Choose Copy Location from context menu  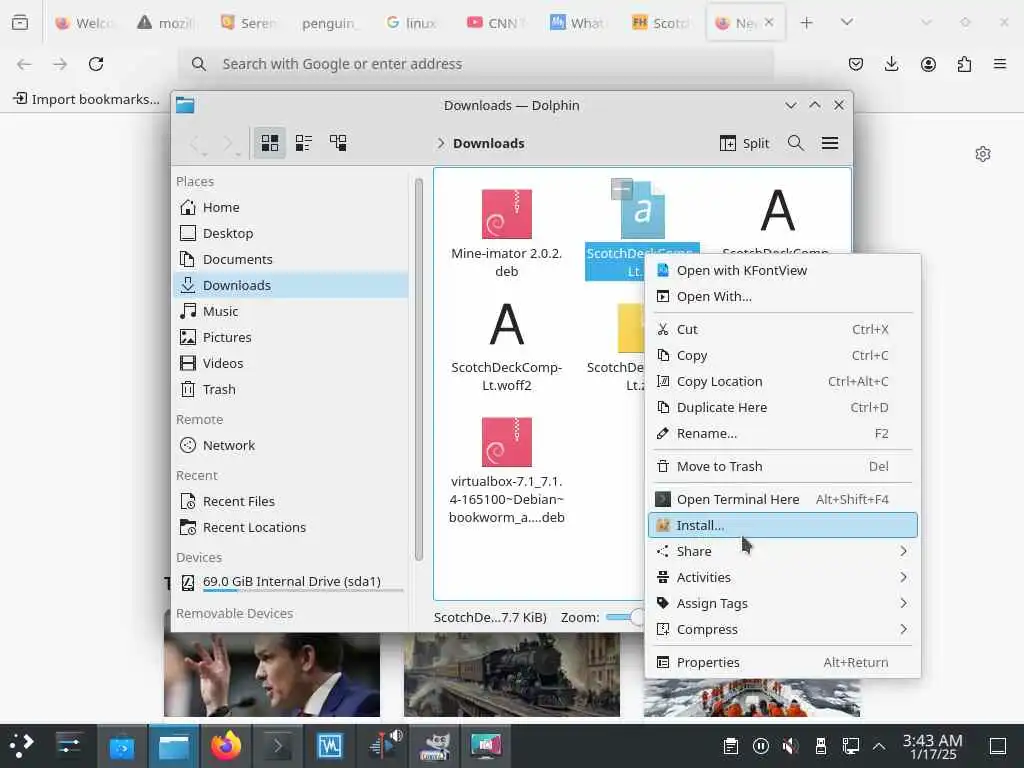coord(783,381)
